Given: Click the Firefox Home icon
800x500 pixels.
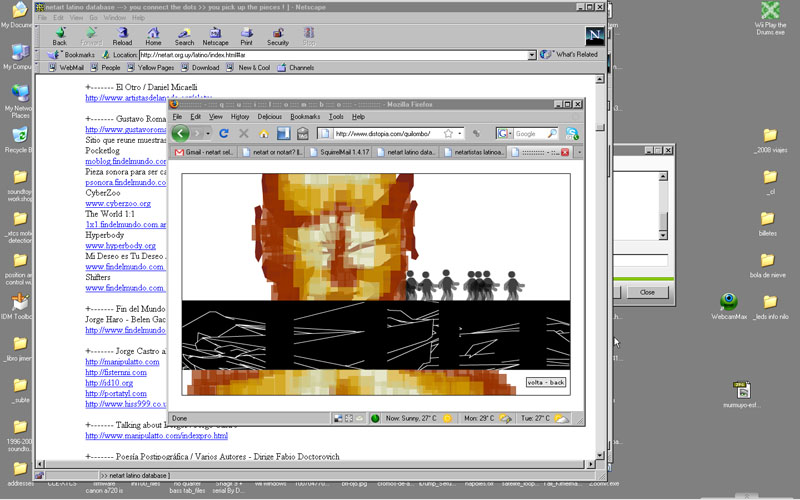Looking at the screenshot, I should 264,133.
